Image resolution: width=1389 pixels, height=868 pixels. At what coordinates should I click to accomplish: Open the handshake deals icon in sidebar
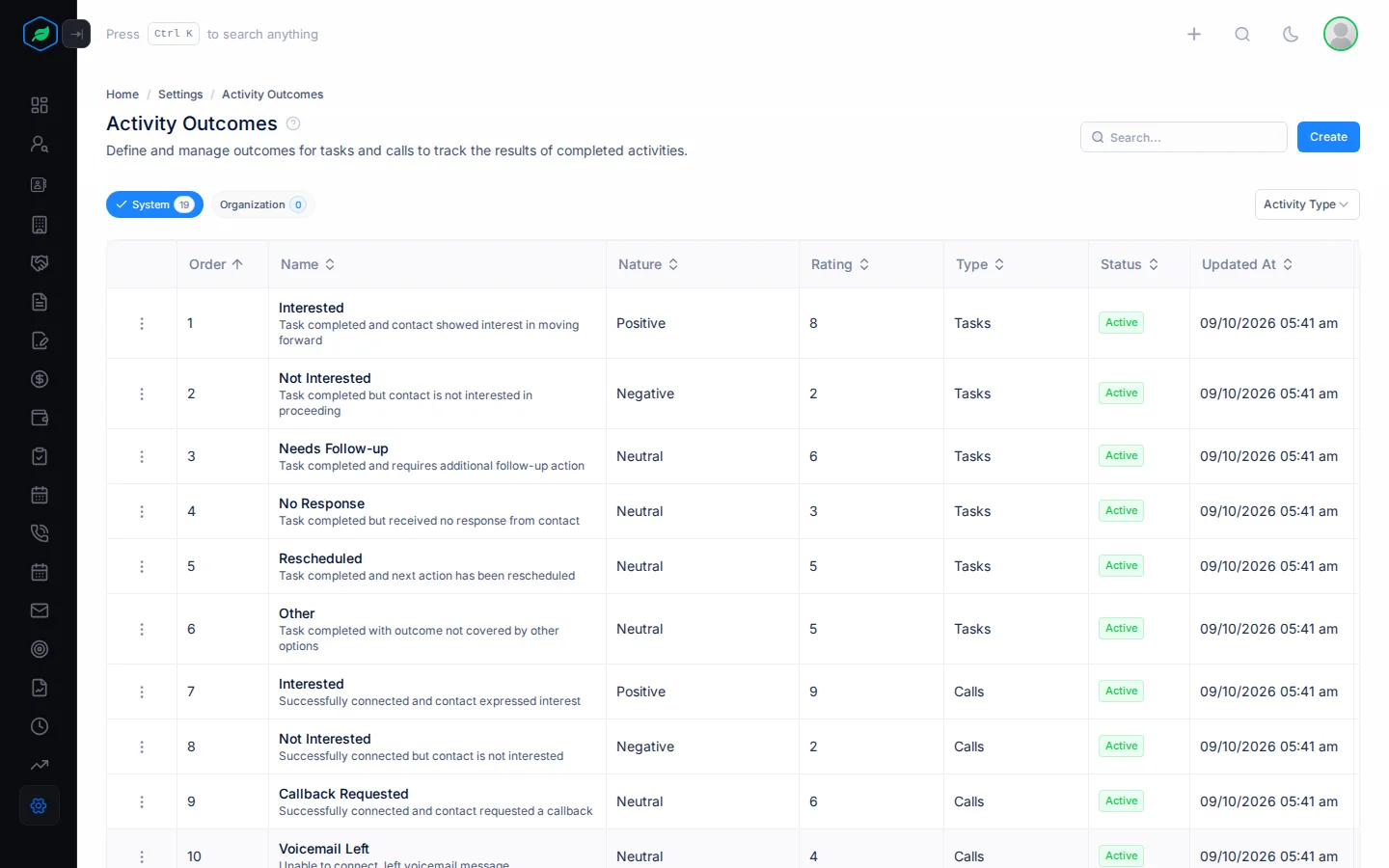point(40,263)
